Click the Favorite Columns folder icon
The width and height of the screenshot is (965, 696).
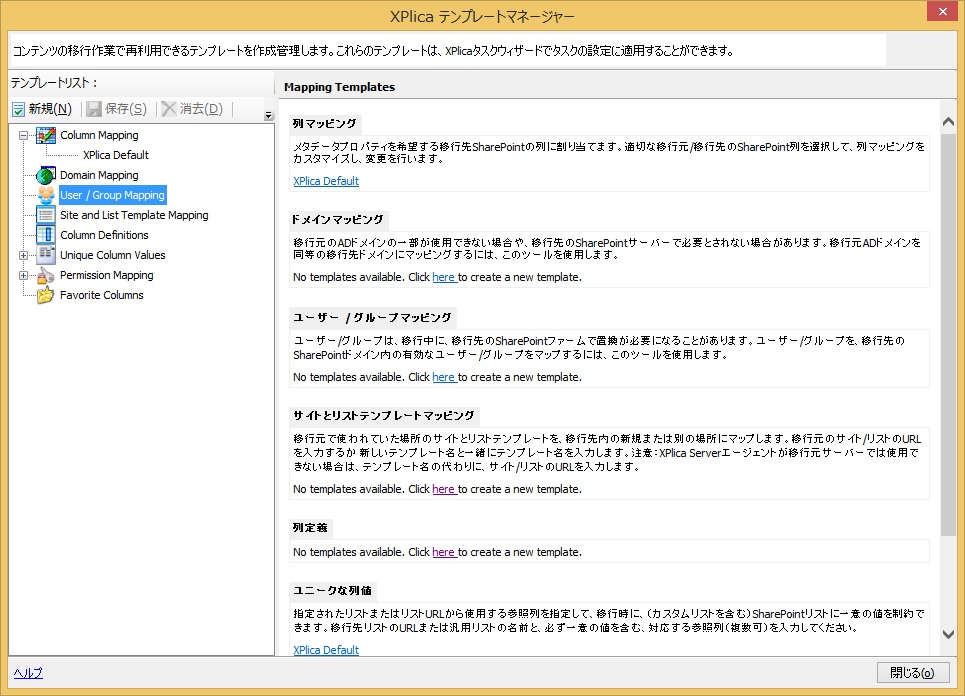point(46,295)
